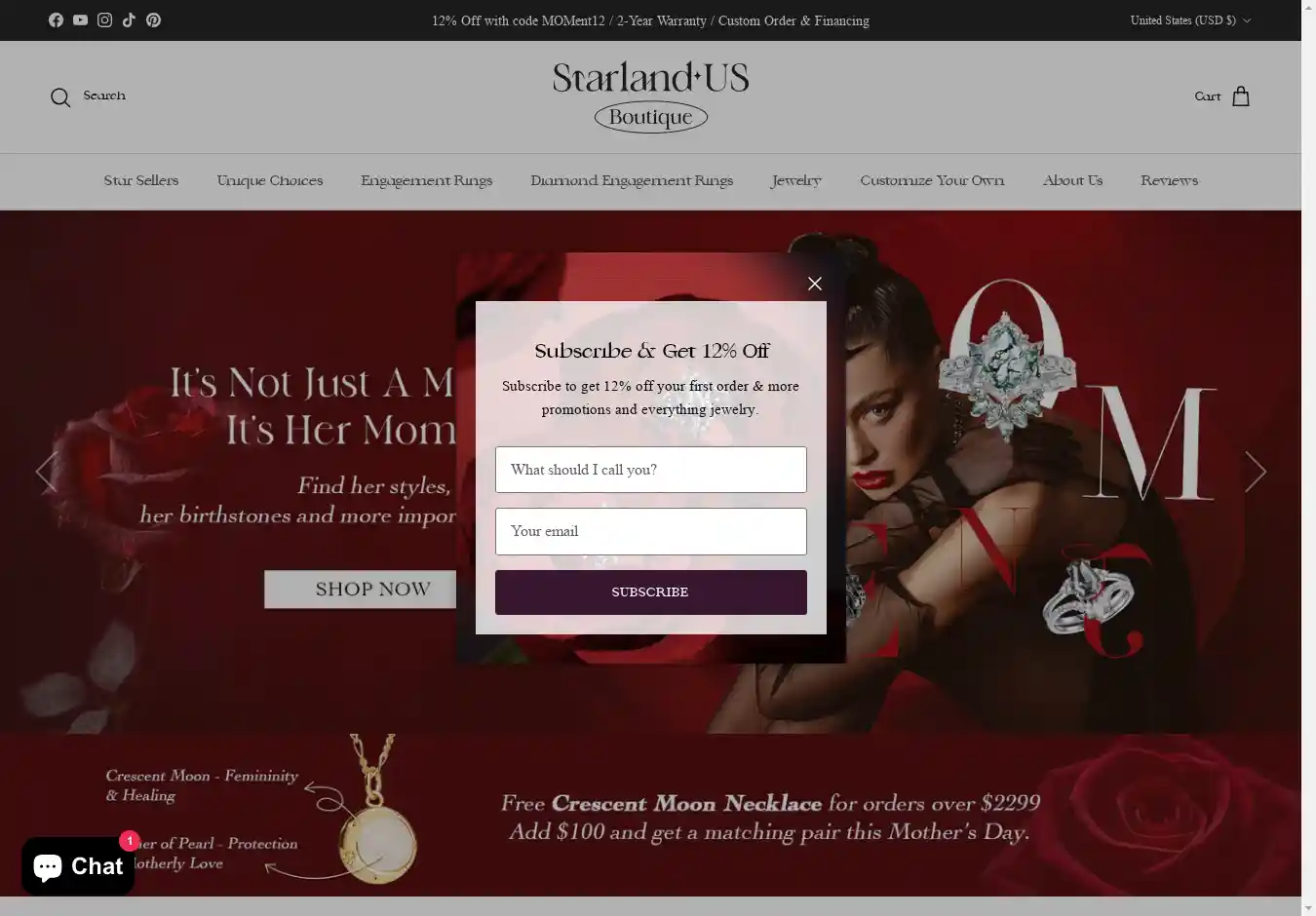Open the Pinterest social icon

point(153,20)
